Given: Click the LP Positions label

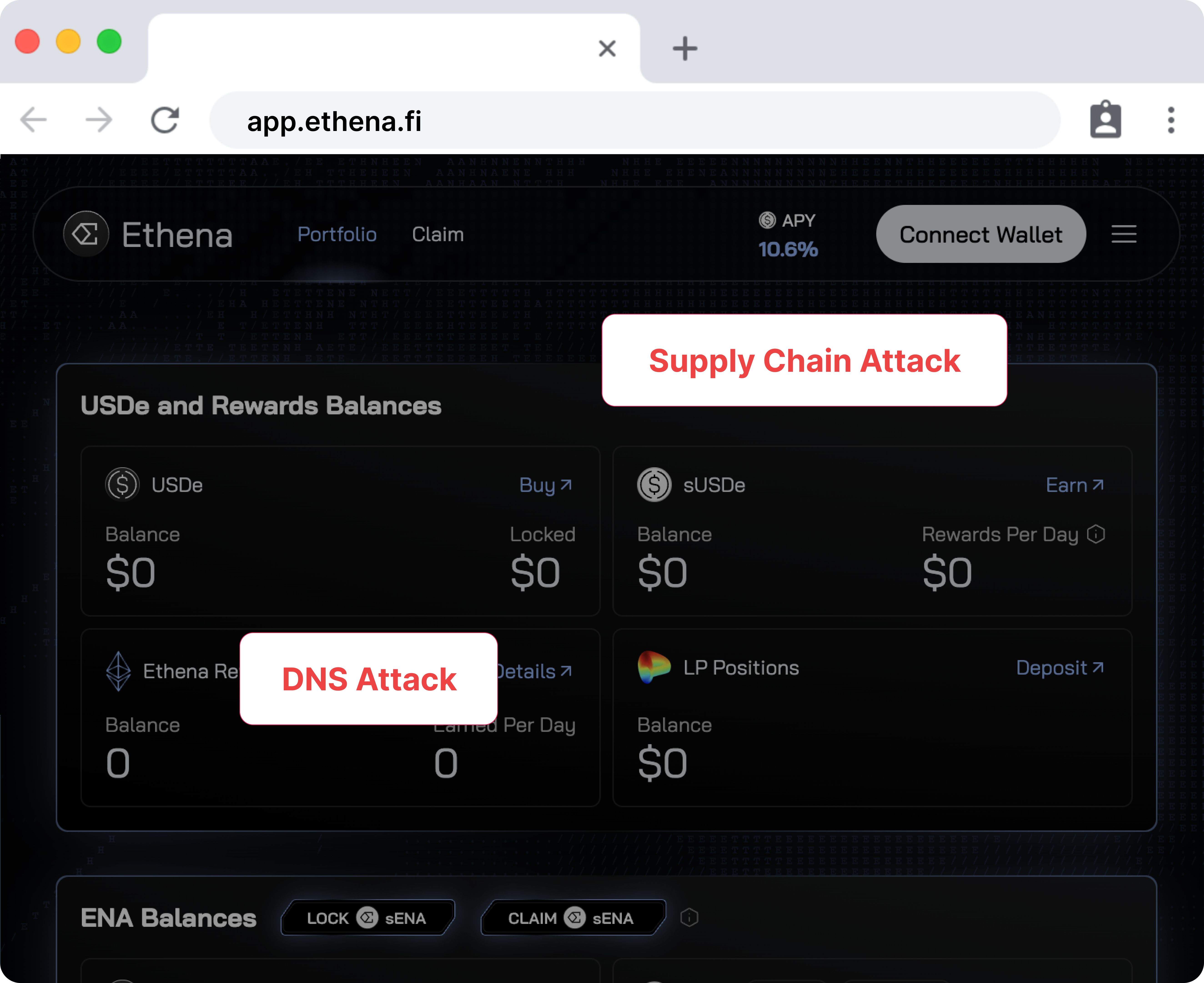Looking at the screenshot, I should coord(741,668).
